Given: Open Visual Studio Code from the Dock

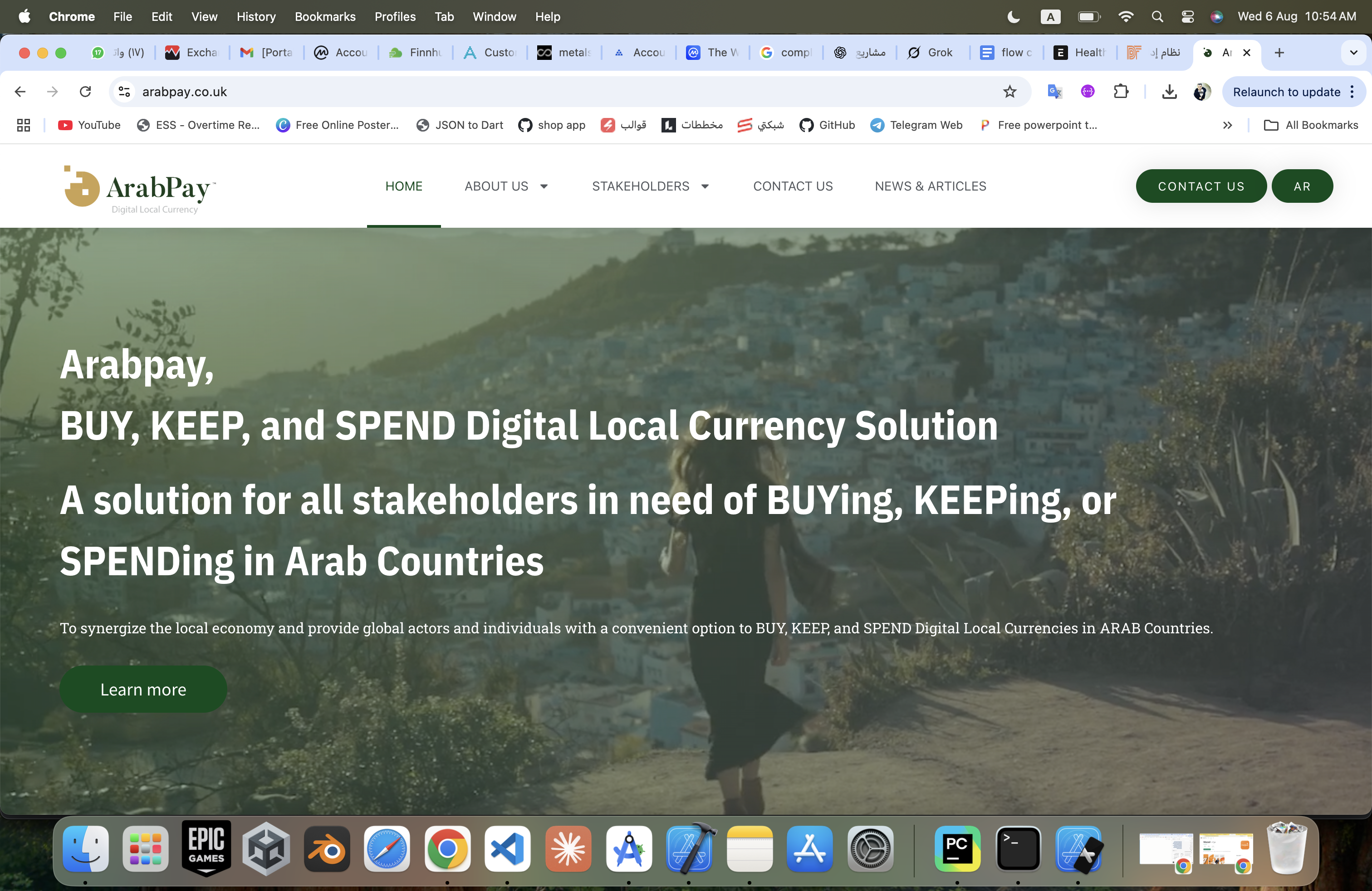Looking at the screenshot, I should [507, 848].
